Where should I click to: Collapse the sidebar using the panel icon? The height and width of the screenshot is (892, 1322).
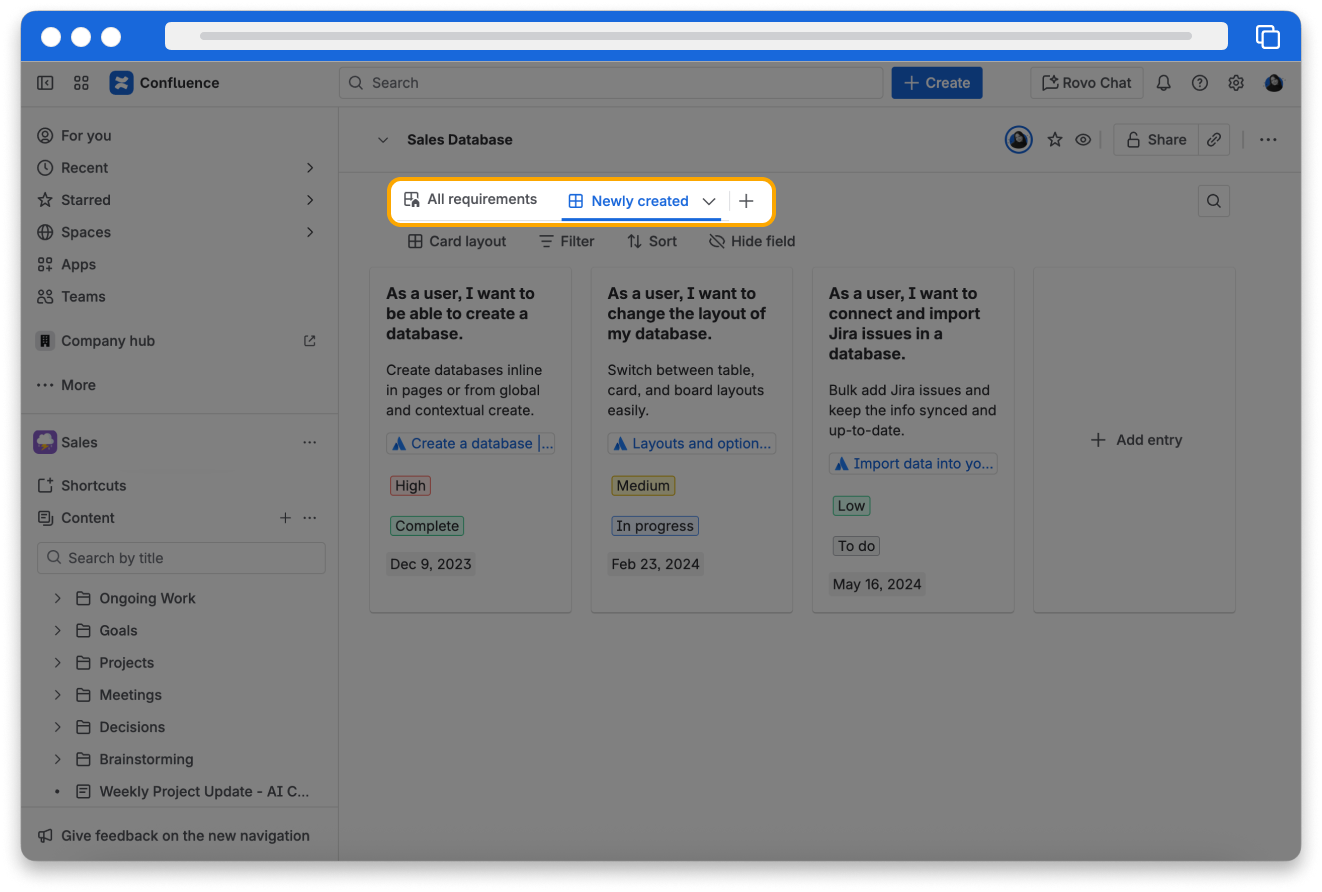(45, 83)
